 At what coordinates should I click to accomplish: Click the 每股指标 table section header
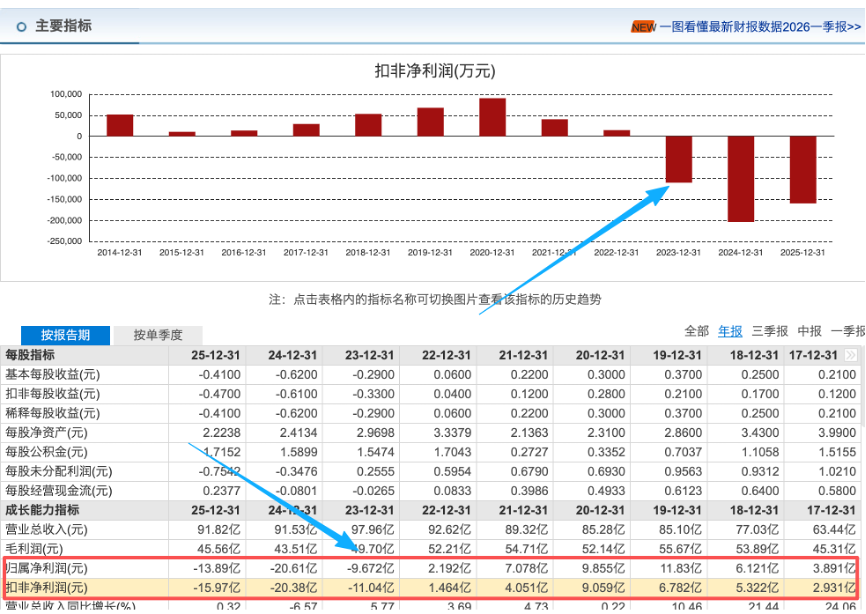pos(30,355)
